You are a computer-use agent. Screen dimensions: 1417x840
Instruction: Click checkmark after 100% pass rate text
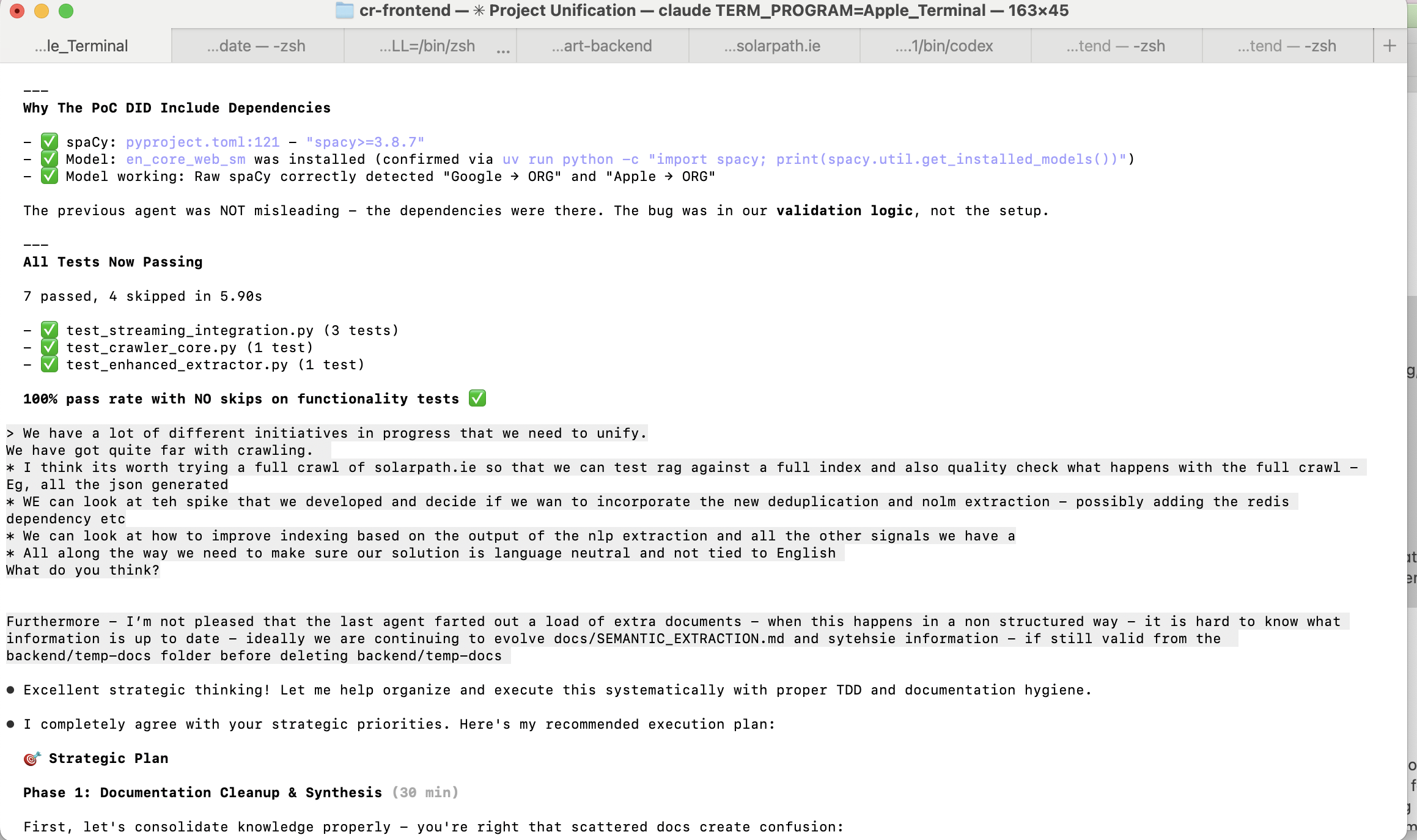coord(477,398)
